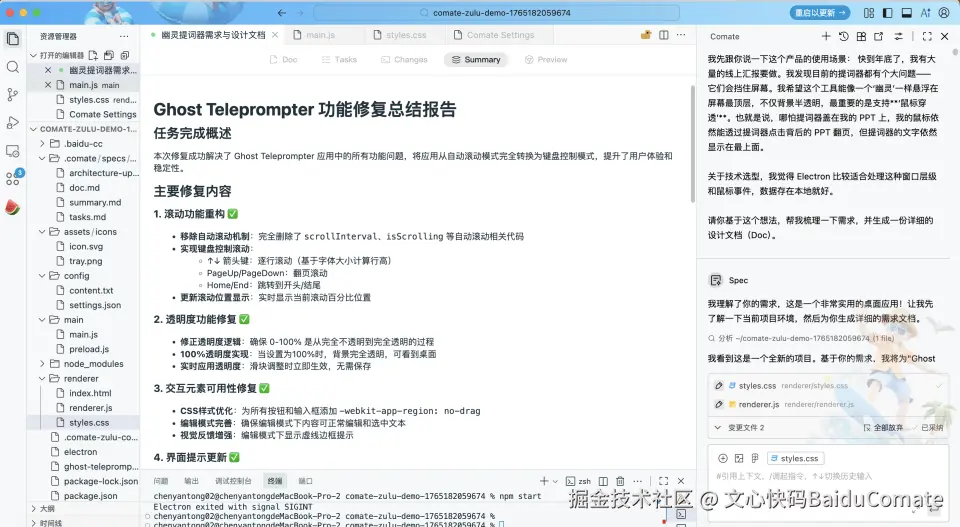Click 全部放弃 discard all button
The image size is (960, 527).
point(883,428)
